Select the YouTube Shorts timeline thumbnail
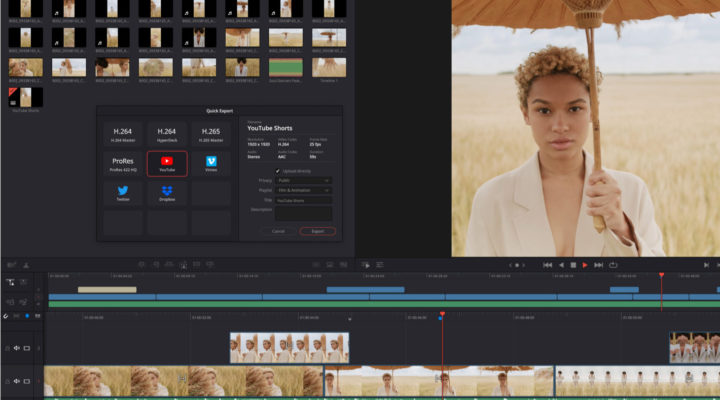 point(26,97)
